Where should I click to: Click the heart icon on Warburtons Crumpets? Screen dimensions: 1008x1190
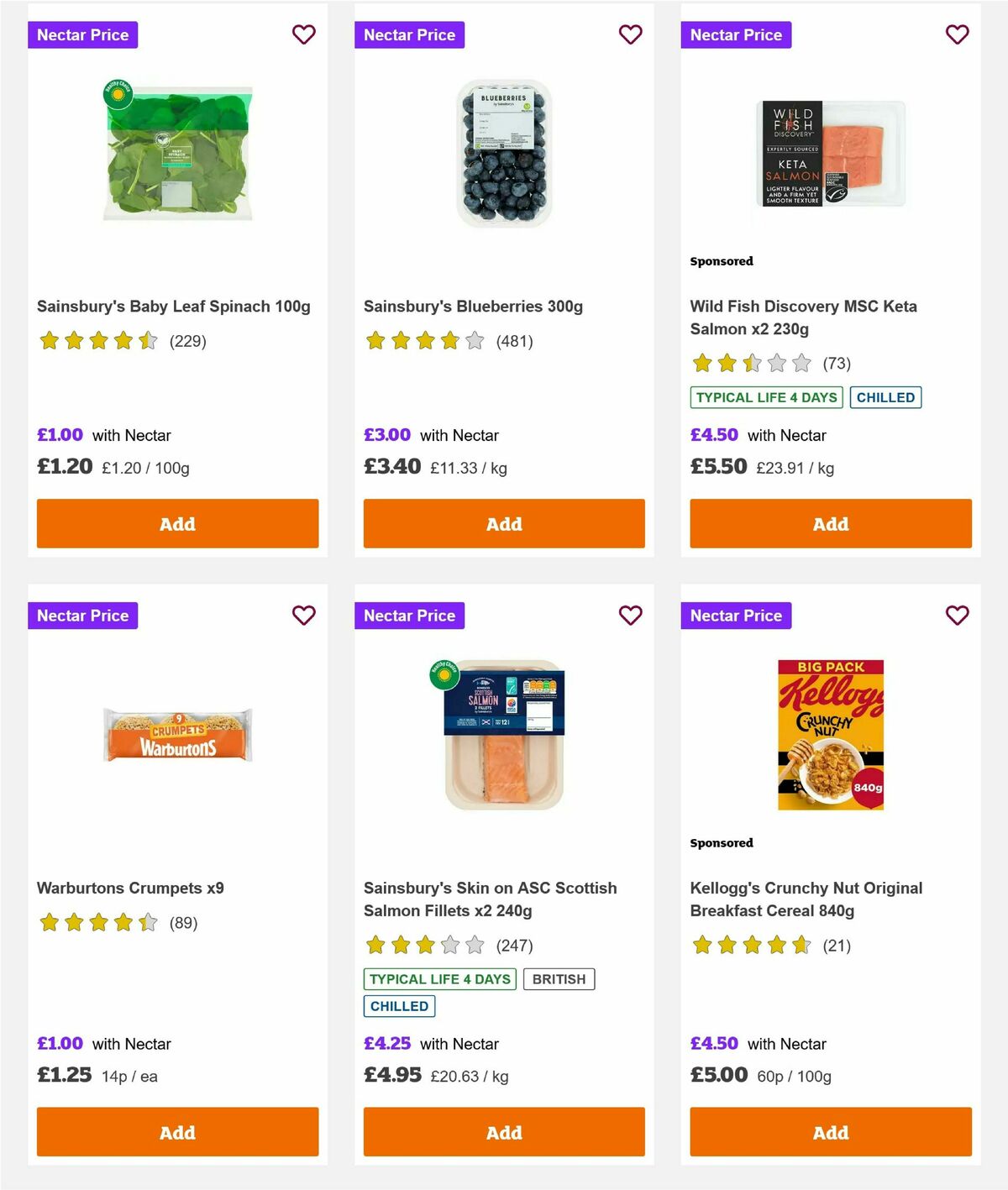(304, 616)
